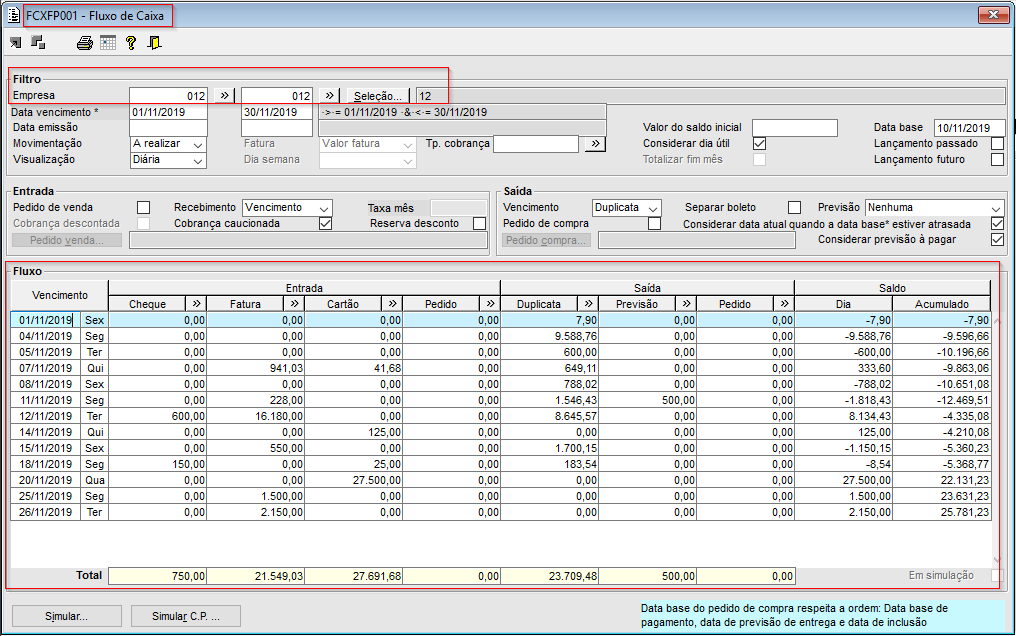1016x636 pixels.
Task: Click the exit door icon
Action: click(154, 43)
